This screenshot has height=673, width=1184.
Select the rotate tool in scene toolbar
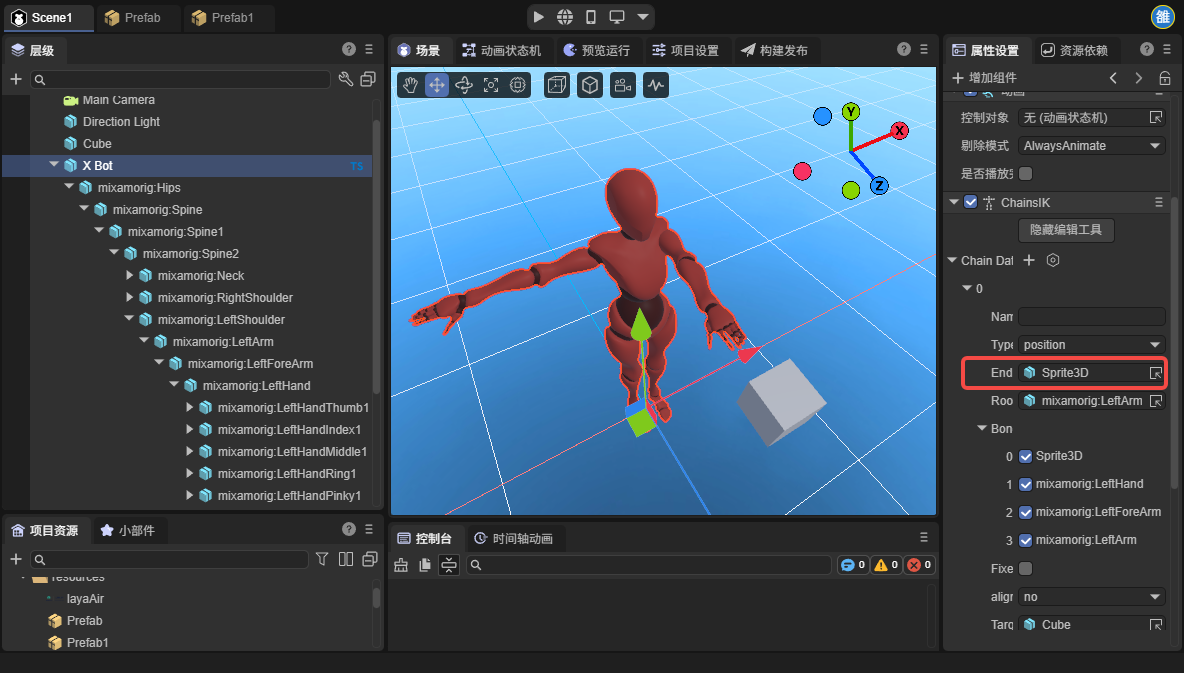[464, 85]
